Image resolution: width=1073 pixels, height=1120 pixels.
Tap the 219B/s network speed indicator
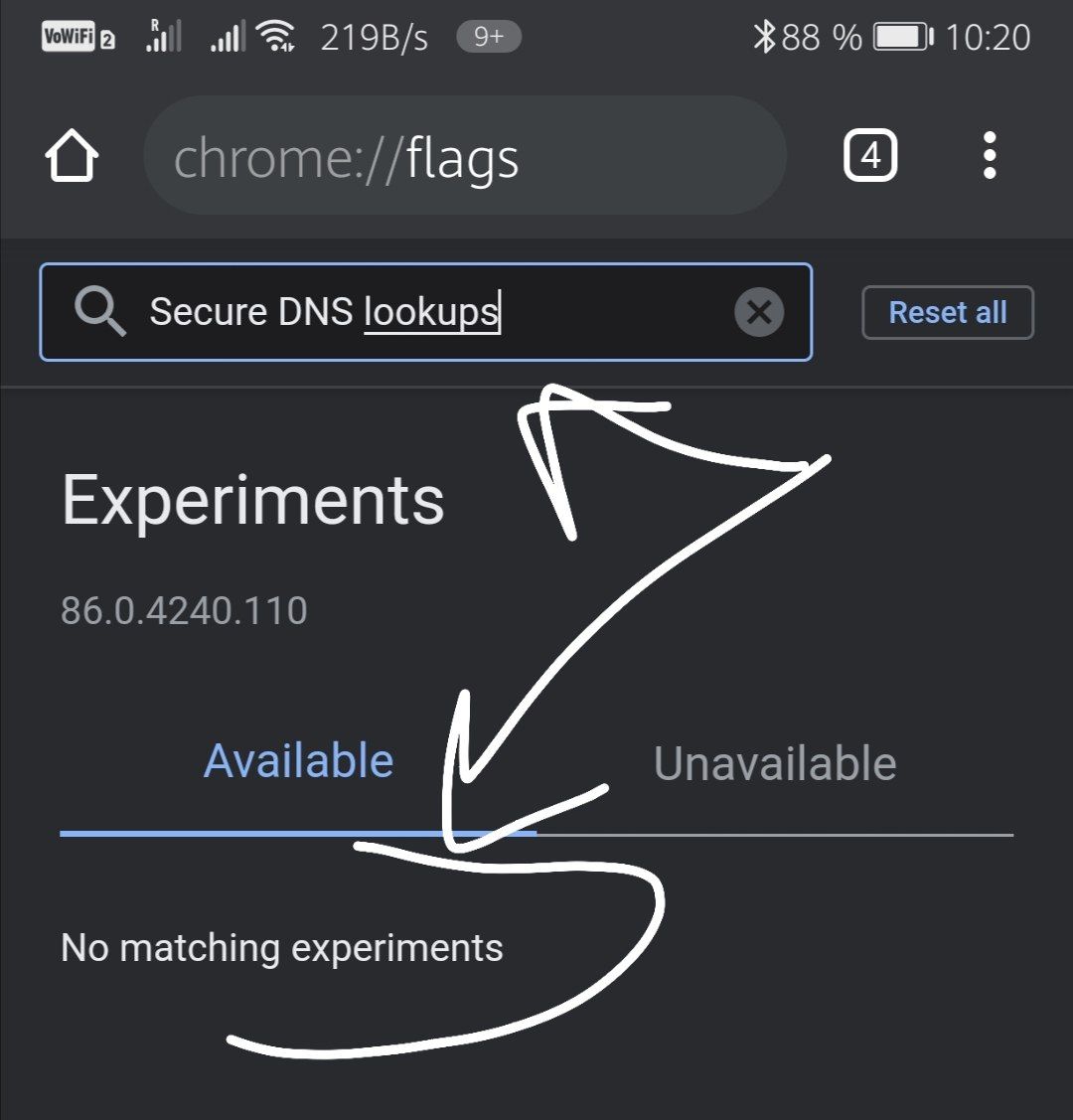coord(375,38)
